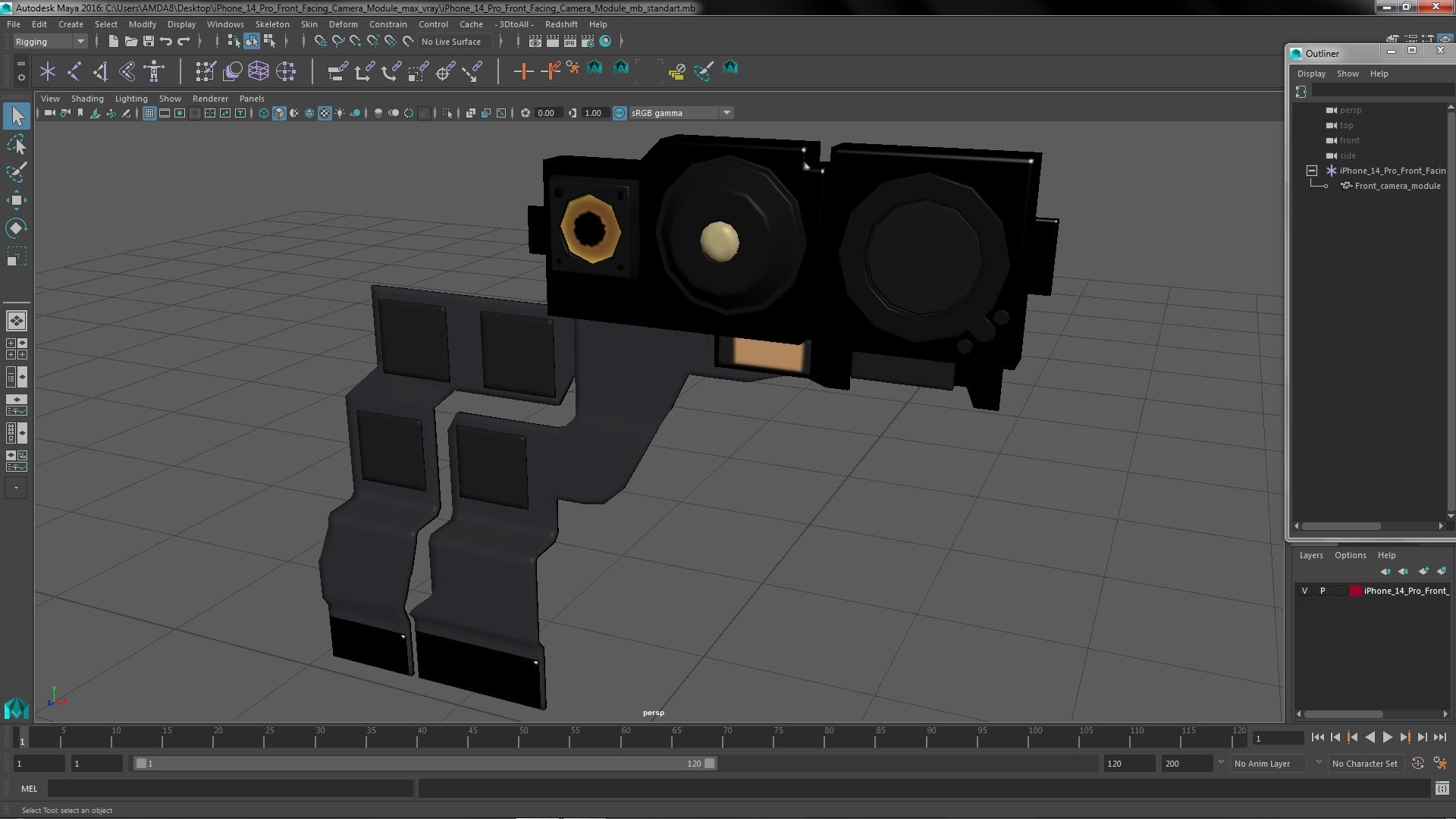Activate the Paint Selection tool
The height and width of the screenshot is (819, 1456).
point(16,172)
